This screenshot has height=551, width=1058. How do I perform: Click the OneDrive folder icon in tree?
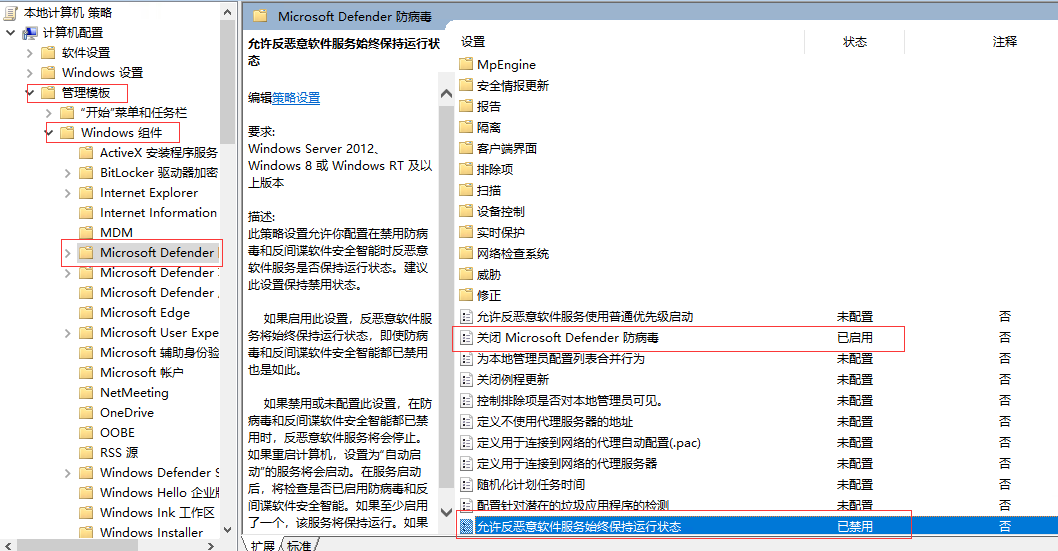tap(86, 412)
